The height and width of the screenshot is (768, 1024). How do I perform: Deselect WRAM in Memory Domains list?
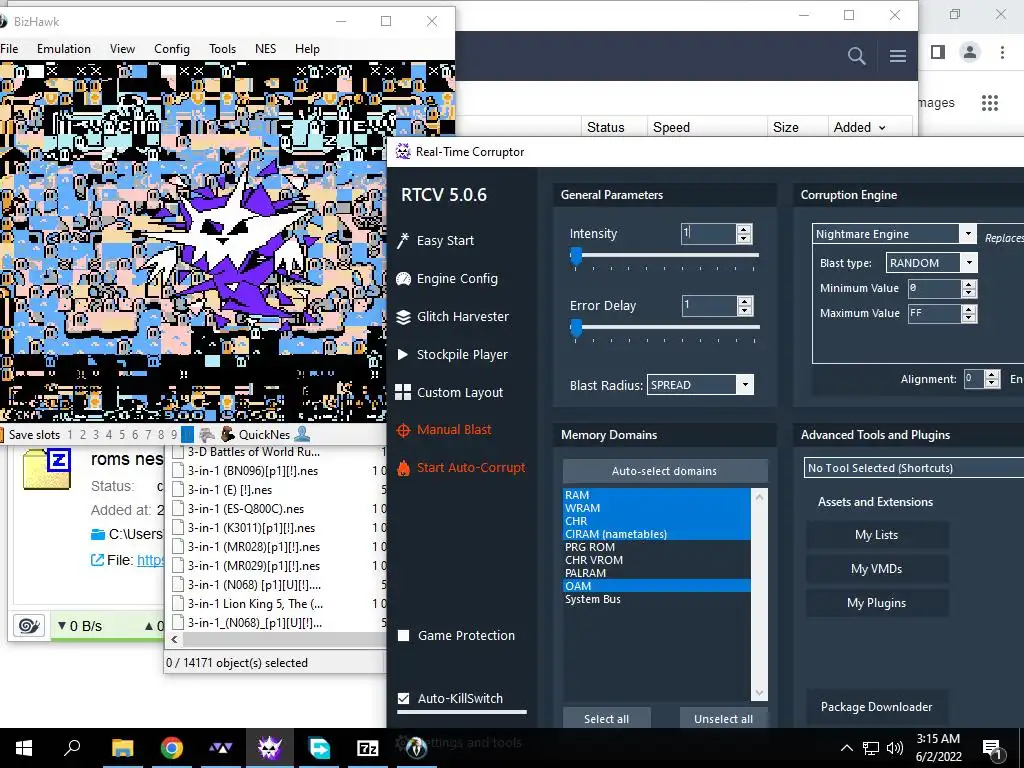[x=657, y=508]
